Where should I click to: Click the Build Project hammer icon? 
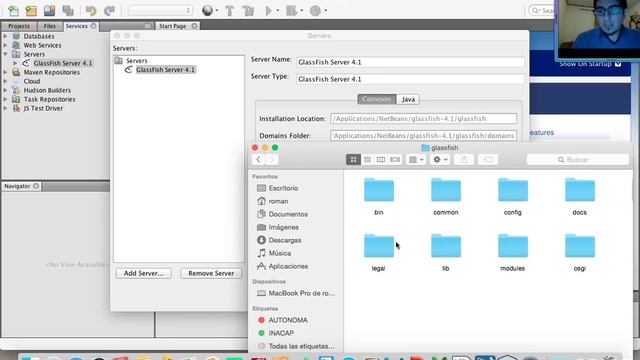[230, 11]
